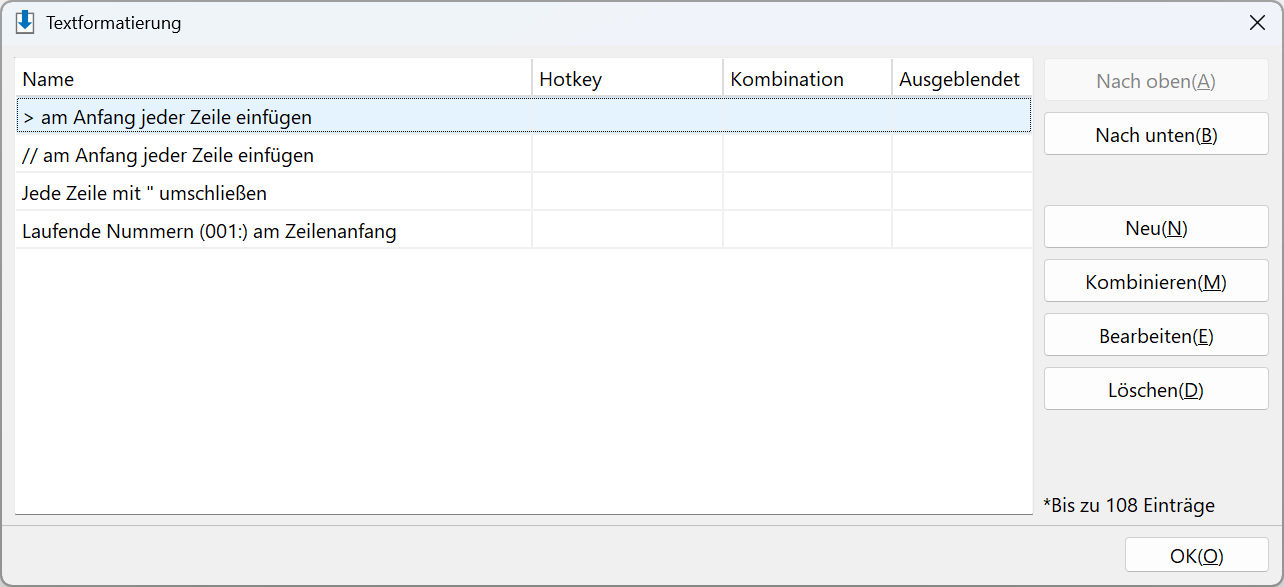Select row '> am Anfang jeder Zeile einfügen'
The image size is (1284, 587).
tap(524, 117)
